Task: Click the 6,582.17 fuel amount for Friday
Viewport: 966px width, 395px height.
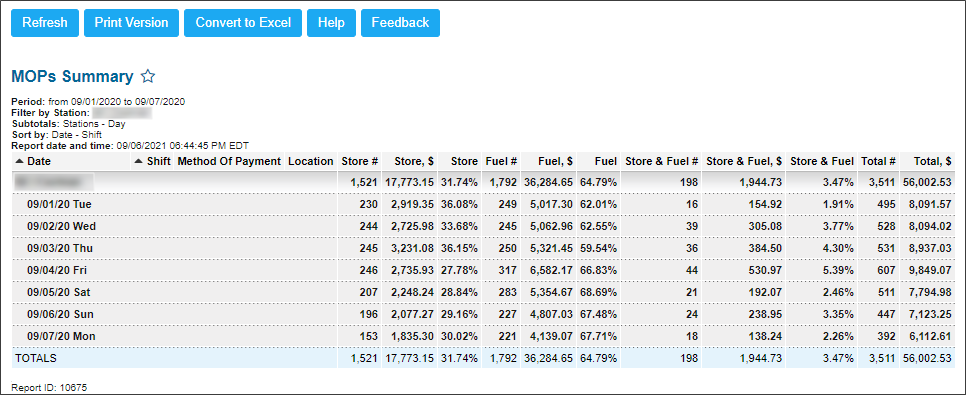Action: coord(552,271)
